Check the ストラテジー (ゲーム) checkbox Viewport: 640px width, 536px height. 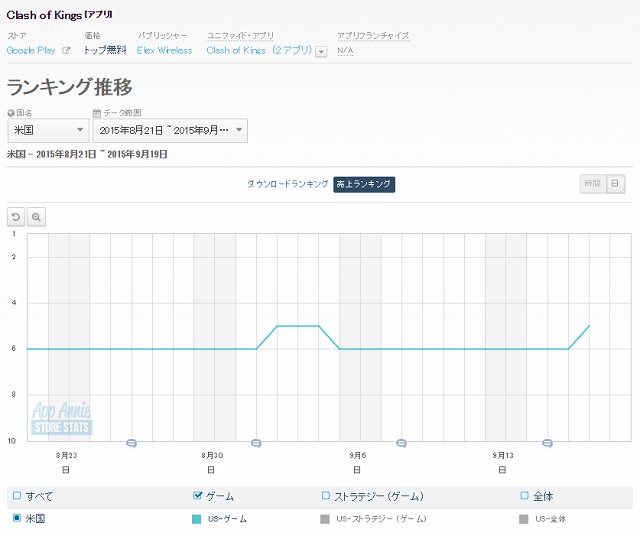coord(325,496)
